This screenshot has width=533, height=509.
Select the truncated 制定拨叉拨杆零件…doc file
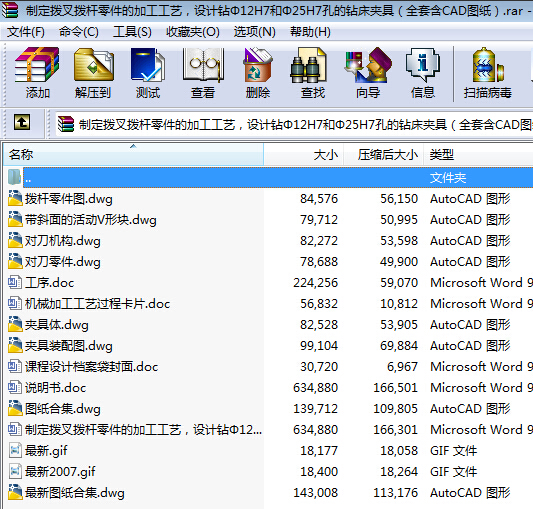(x=143, y=430)
